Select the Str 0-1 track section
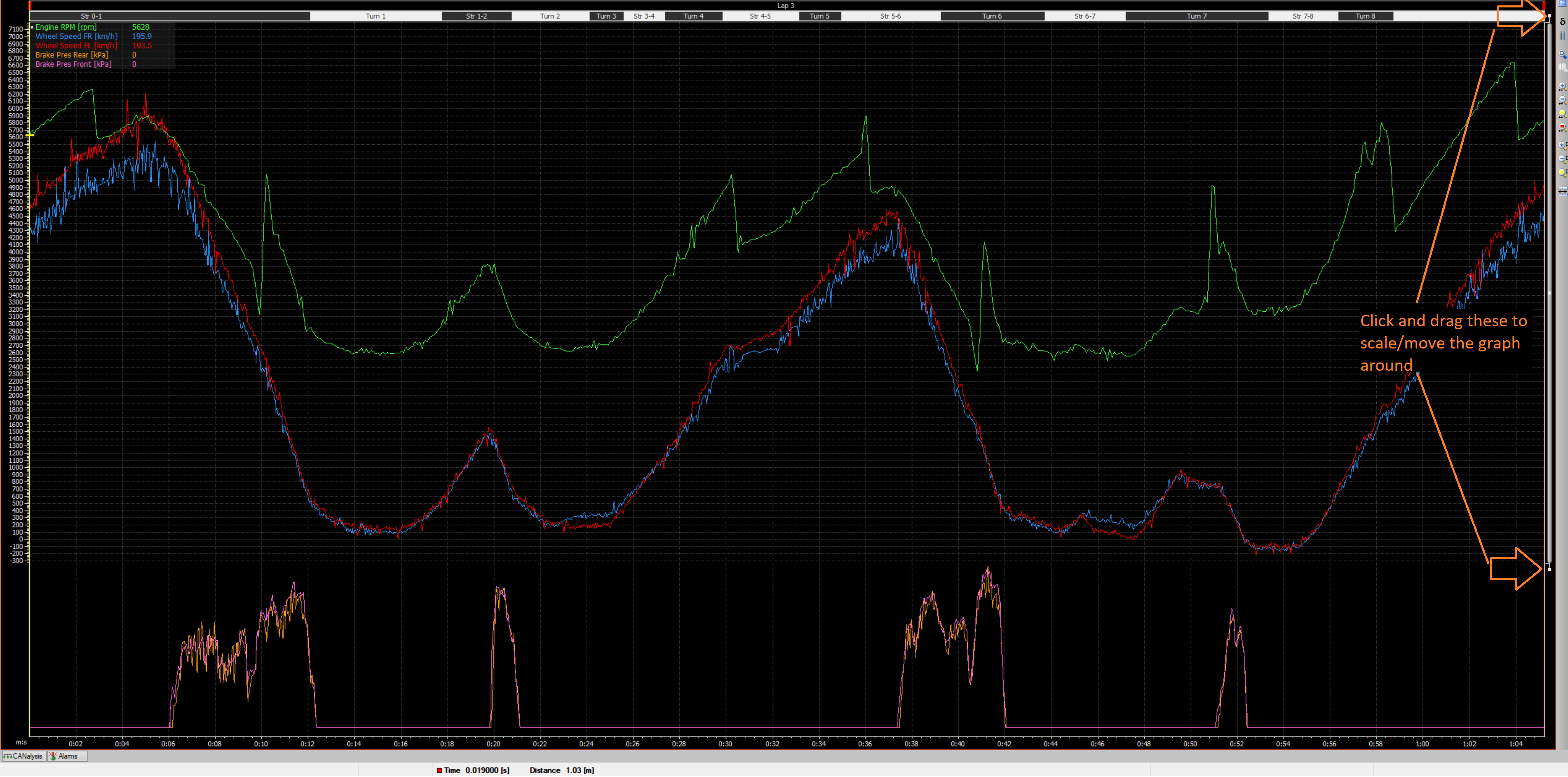Screen dimensions: 1568x777 coord(170,16)
